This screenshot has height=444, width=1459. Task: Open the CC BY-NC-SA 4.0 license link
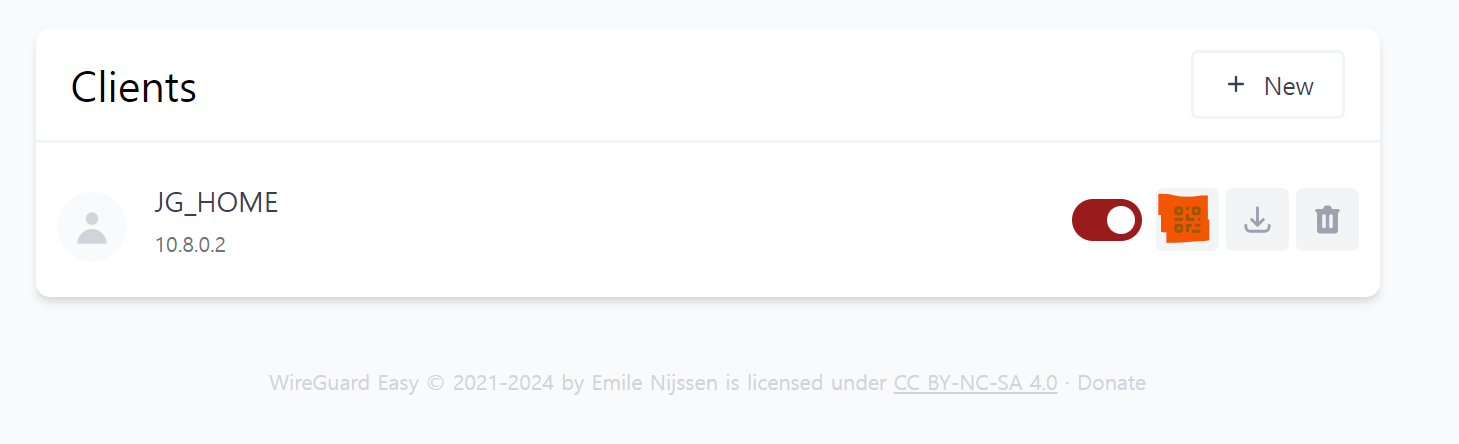(x=975, y=382)
